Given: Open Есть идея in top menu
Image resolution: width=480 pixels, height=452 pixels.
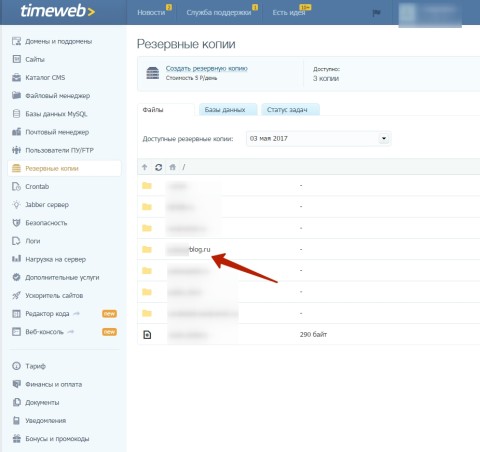Looking at the screenshot, I should (x=289, y=12).
